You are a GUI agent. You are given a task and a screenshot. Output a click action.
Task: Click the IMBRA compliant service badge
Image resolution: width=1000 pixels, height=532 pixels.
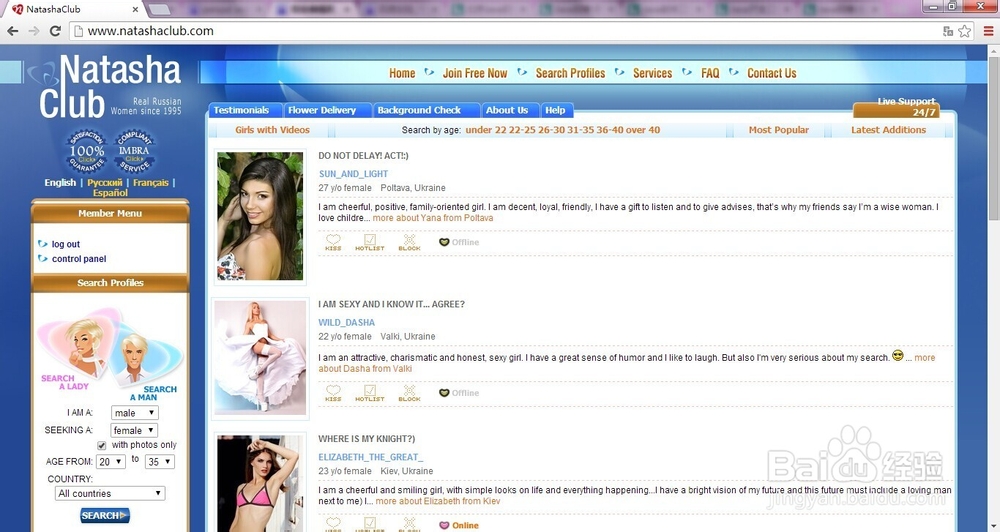tap(134, 152)
